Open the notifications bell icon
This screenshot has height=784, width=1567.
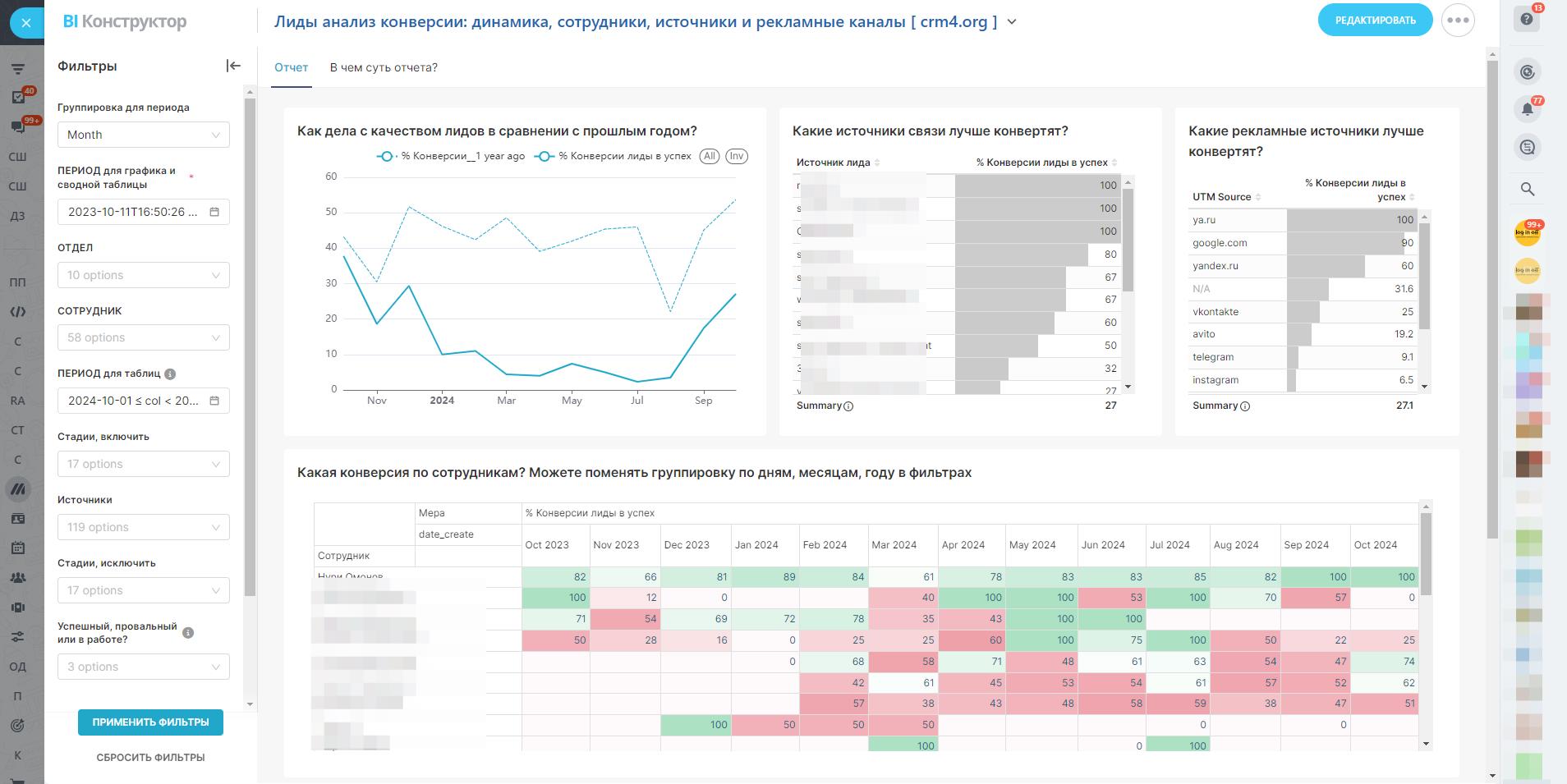[1527, 109]
